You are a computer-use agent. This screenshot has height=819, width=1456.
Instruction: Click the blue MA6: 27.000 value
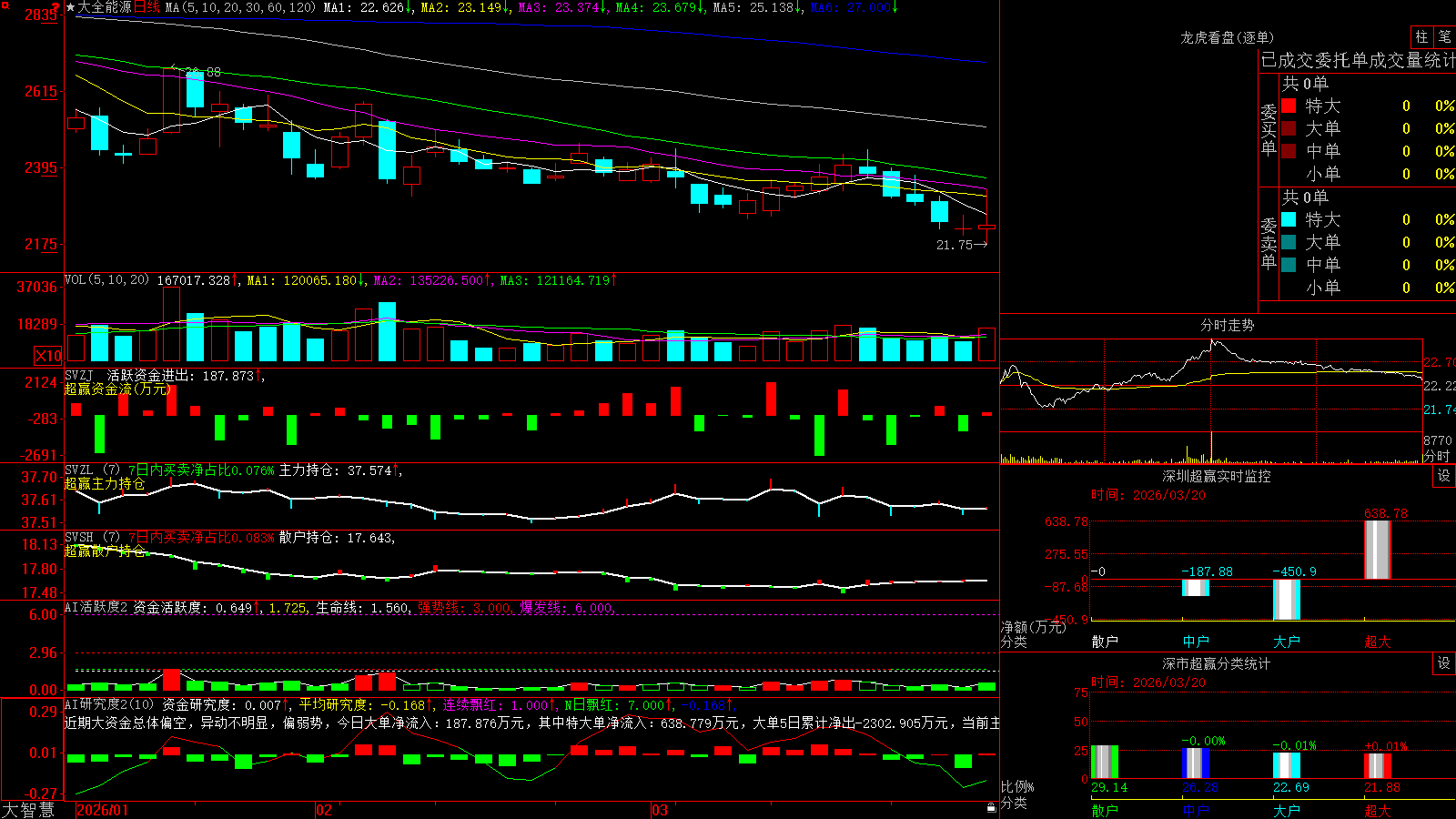tap(851, 7)
